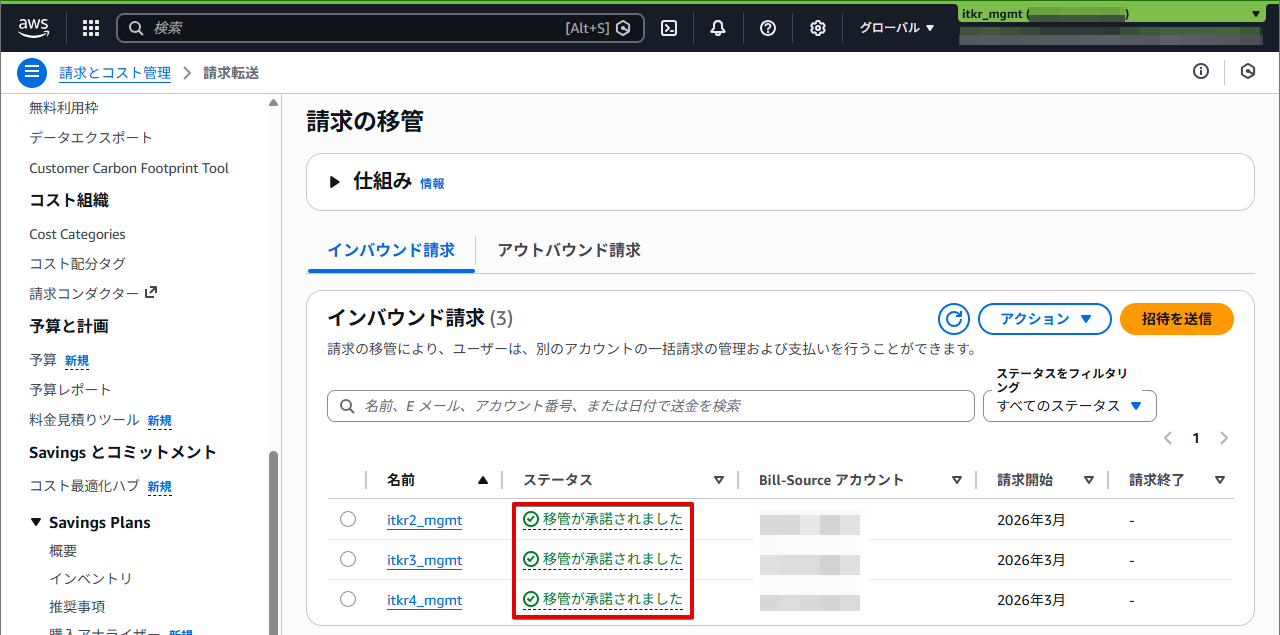Launch CloudShell from the top bar
Viewport: 1280px width, 635px height.
pyautogui.click(x=670, y=28)
